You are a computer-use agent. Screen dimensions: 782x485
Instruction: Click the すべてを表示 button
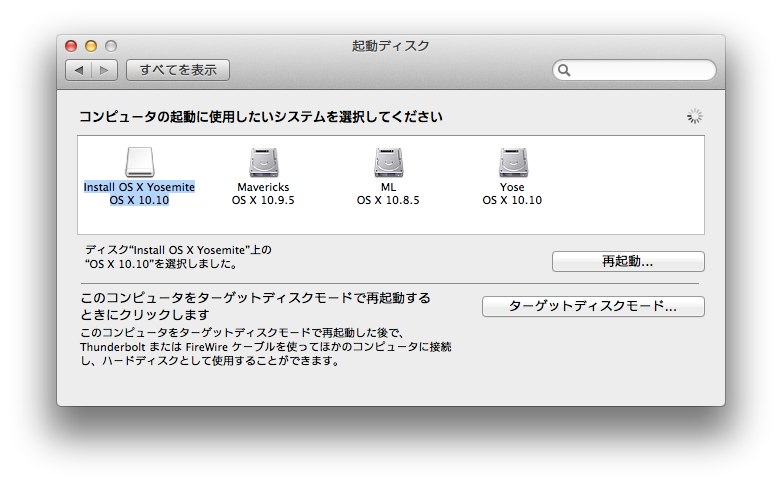[178, 70]
